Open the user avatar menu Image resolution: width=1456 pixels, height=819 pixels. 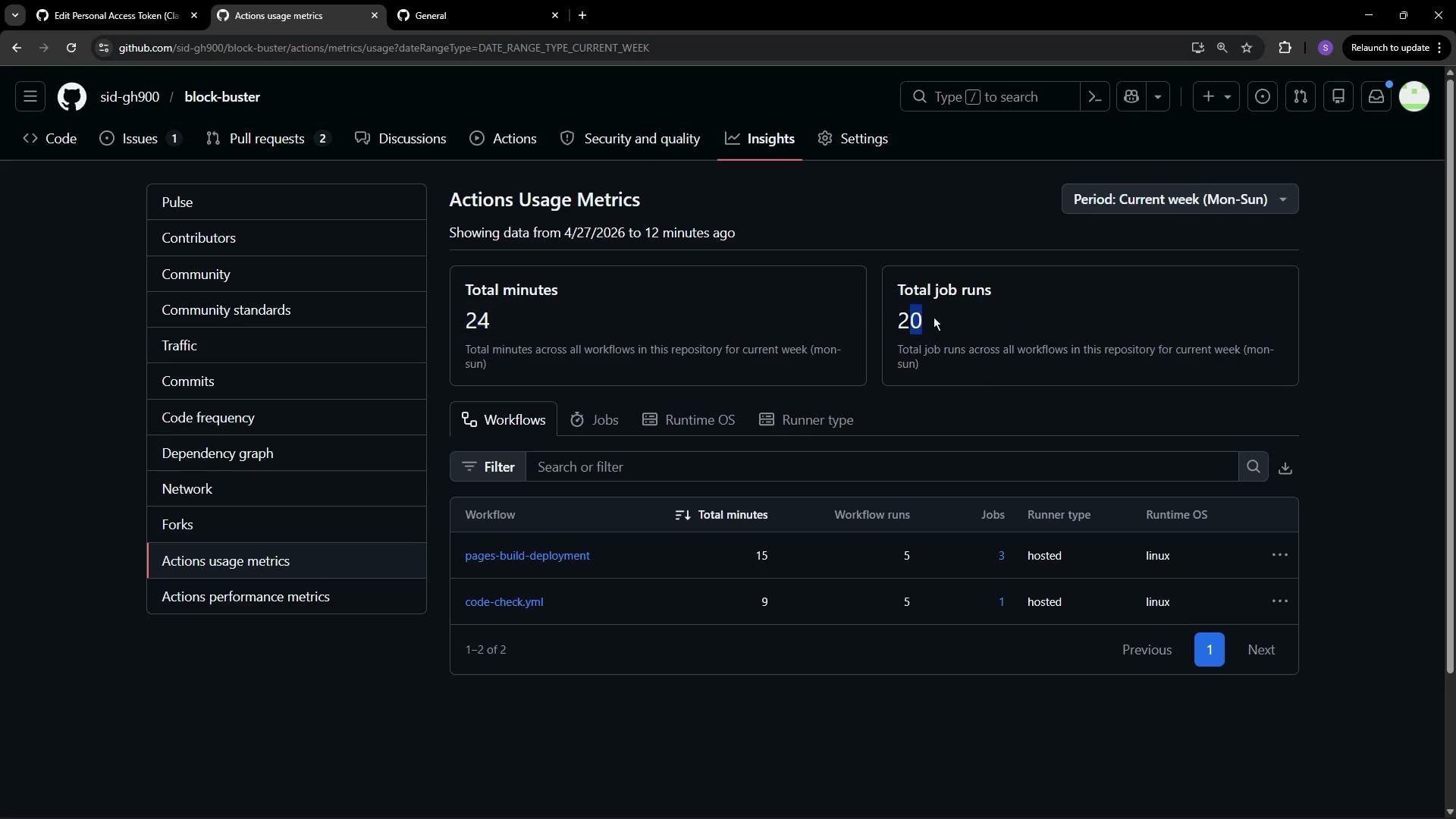click(x=1414, y=97)
